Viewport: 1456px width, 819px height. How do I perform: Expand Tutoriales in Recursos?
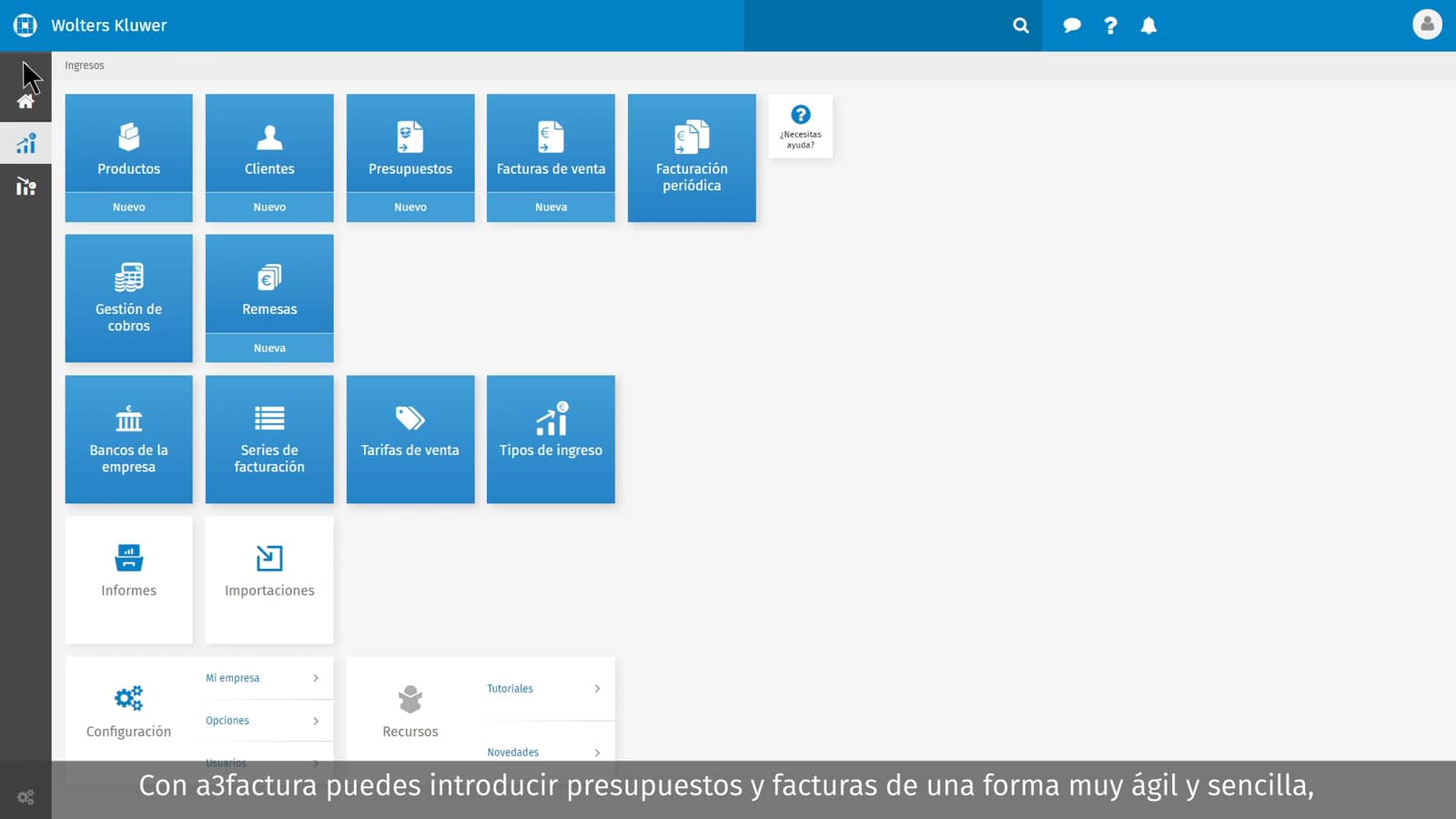[x=544, y=689]
